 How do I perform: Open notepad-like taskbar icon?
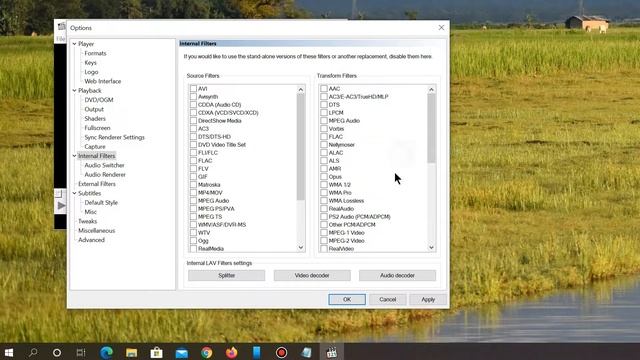click(307, 353)
